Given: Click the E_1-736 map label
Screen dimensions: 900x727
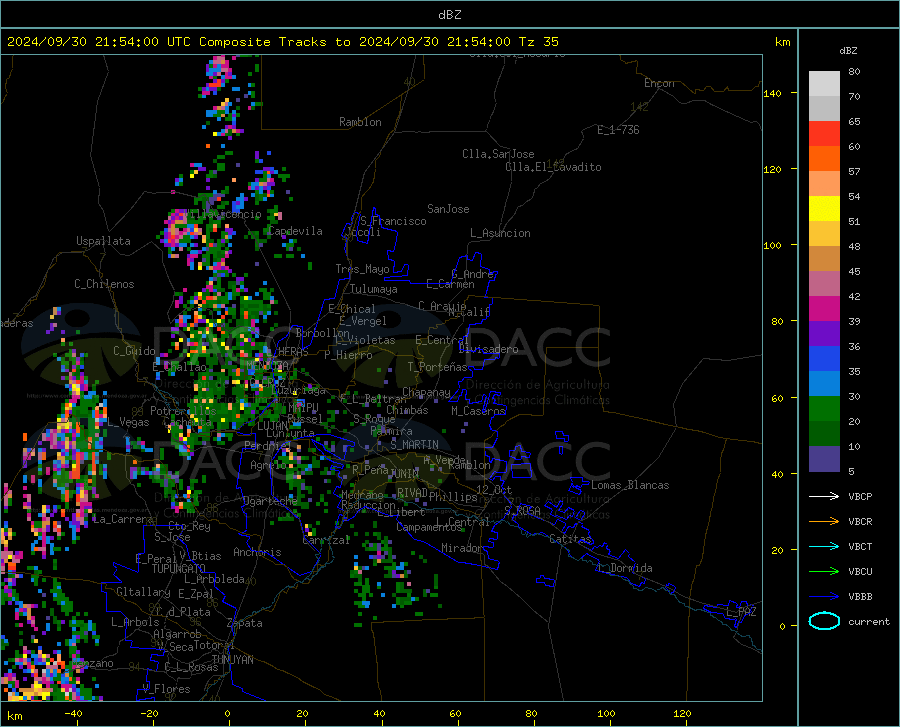Looking at the screenshot, I should pos(618,130).
